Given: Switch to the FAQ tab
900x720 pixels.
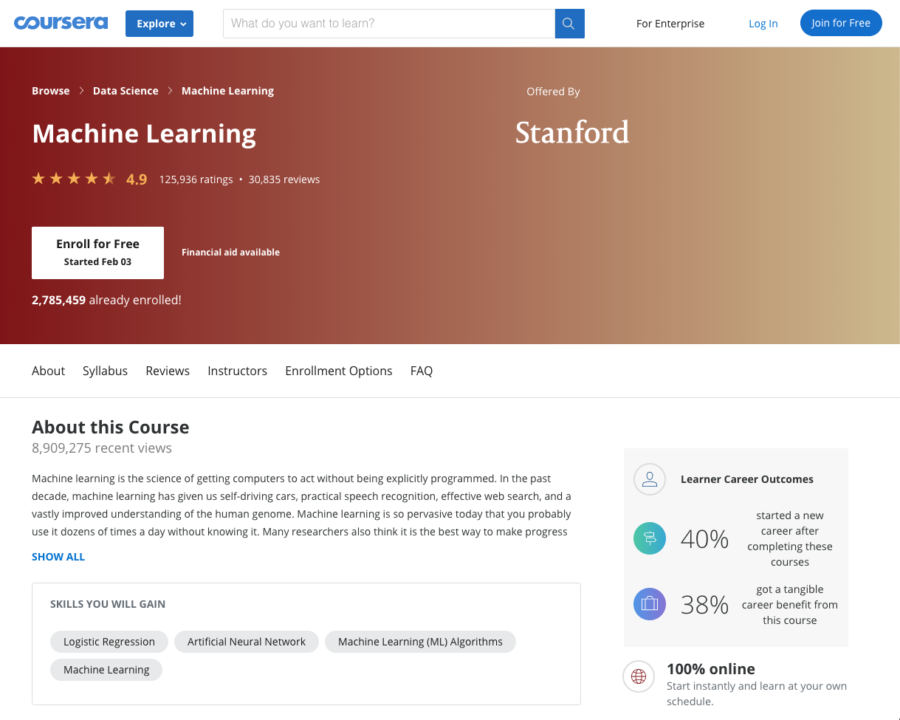Looking at the screenshot, I should [421, 371].
